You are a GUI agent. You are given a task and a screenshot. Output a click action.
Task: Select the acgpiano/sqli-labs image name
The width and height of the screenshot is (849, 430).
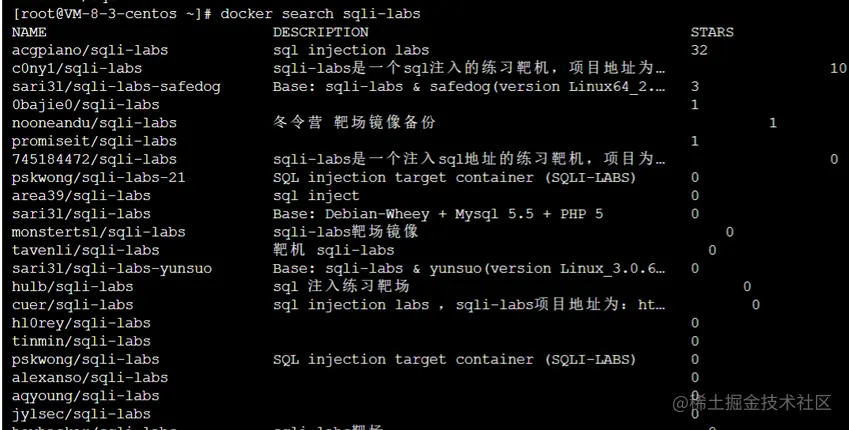click(90, 50)
